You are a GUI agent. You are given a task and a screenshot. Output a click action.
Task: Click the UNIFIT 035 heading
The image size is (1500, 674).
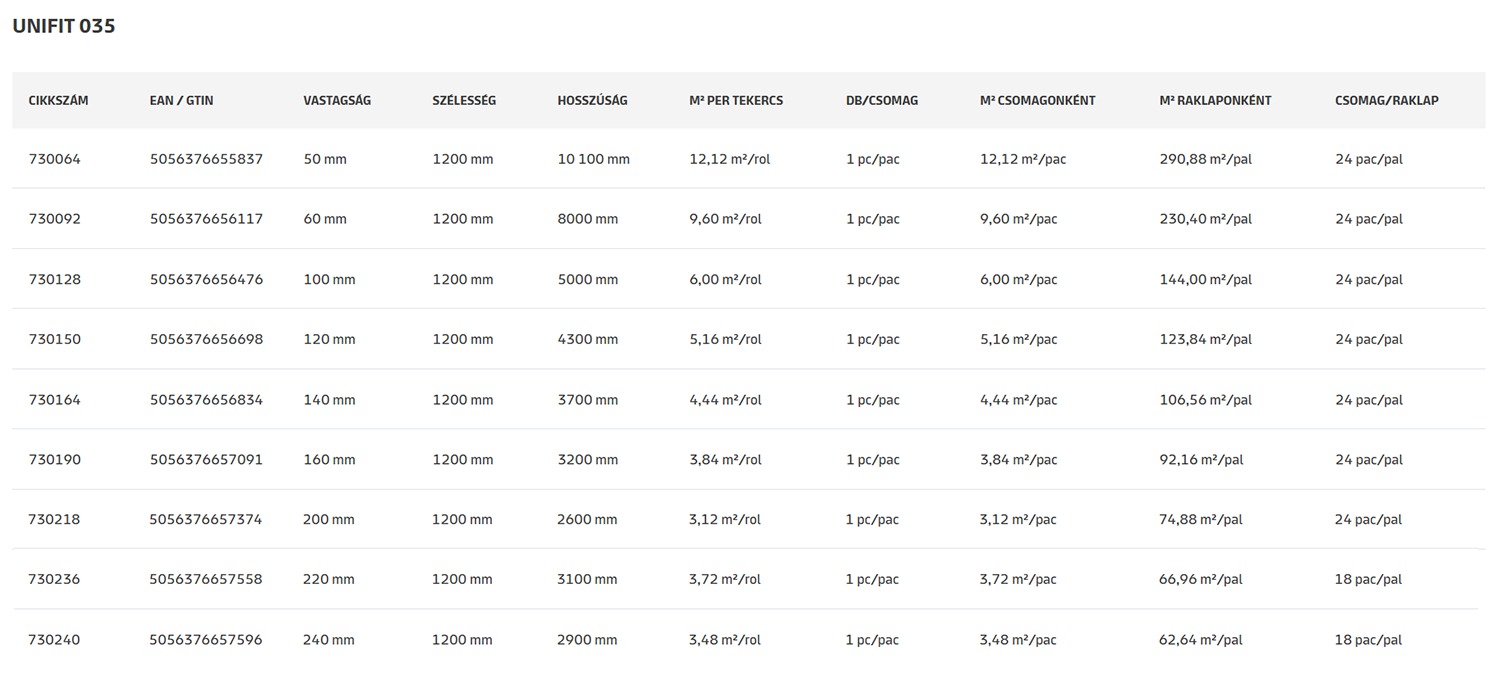64,27
